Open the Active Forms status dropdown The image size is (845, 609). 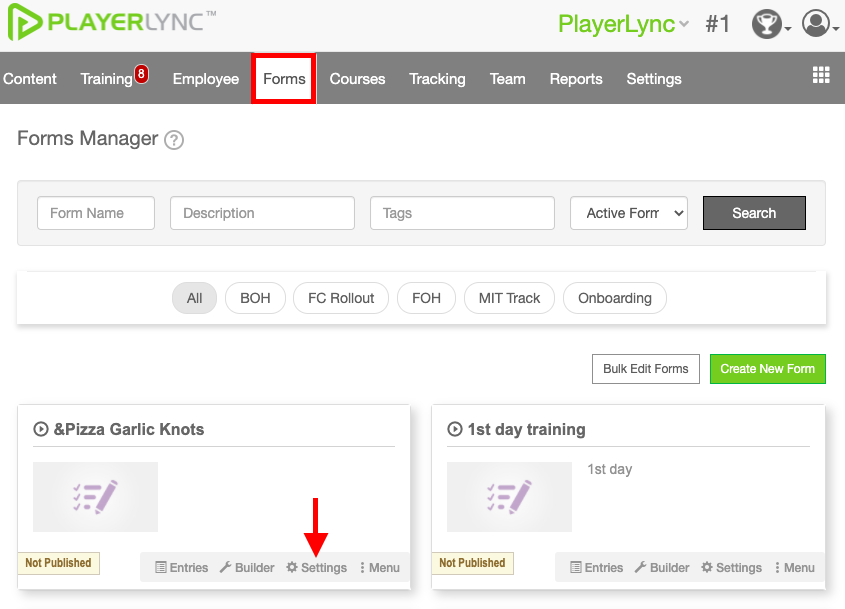[x=629, y=213]
